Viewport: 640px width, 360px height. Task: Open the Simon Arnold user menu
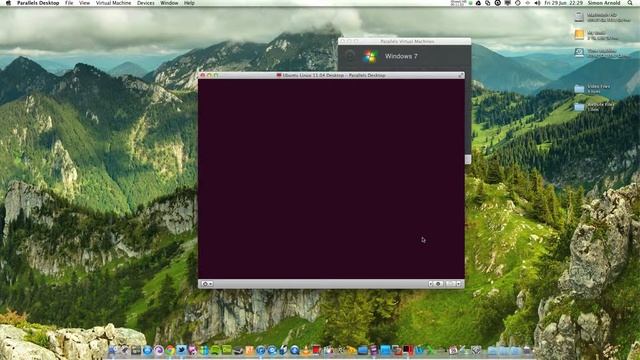pos(604,3)
